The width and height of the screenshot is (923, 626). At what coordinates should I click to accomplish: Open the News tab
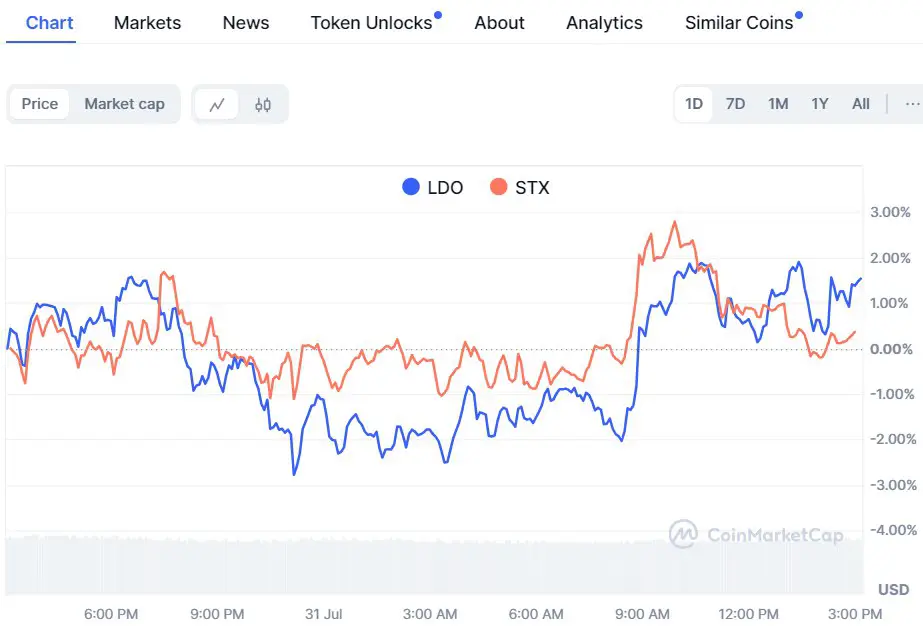tap(246, 22)
